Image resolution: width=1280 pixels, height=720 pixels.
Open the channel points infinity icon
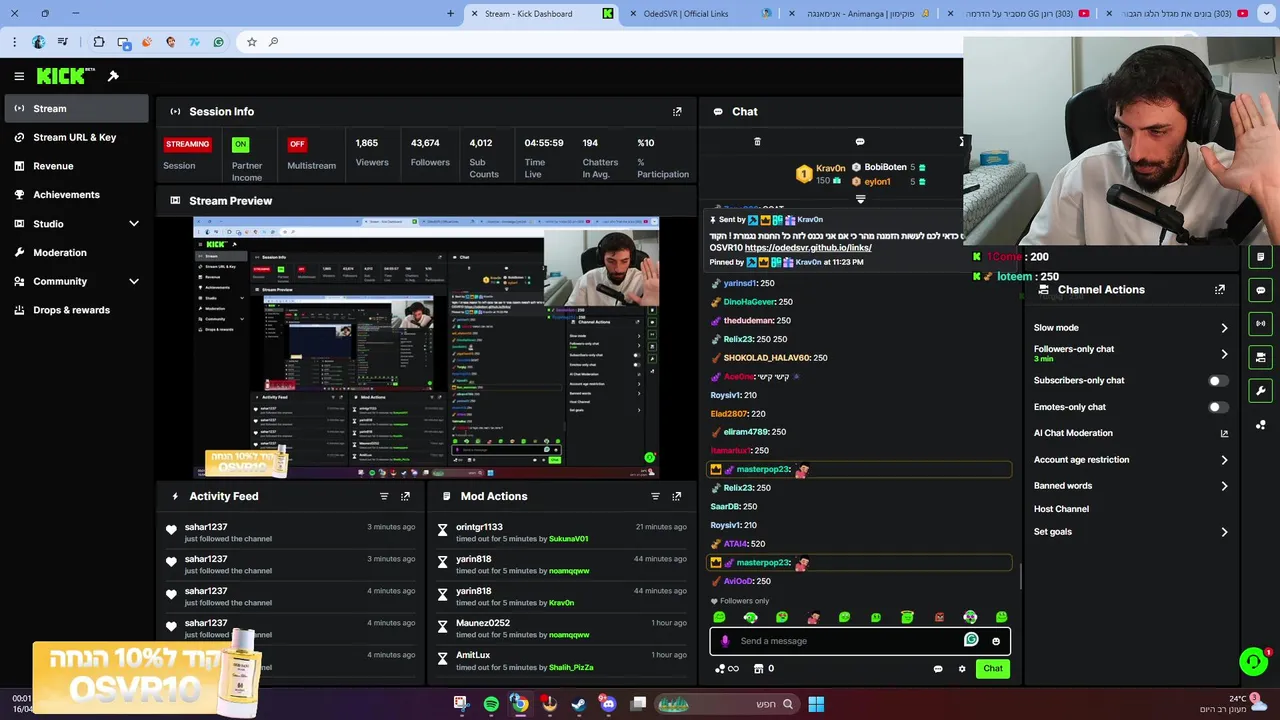coord(727,669)
